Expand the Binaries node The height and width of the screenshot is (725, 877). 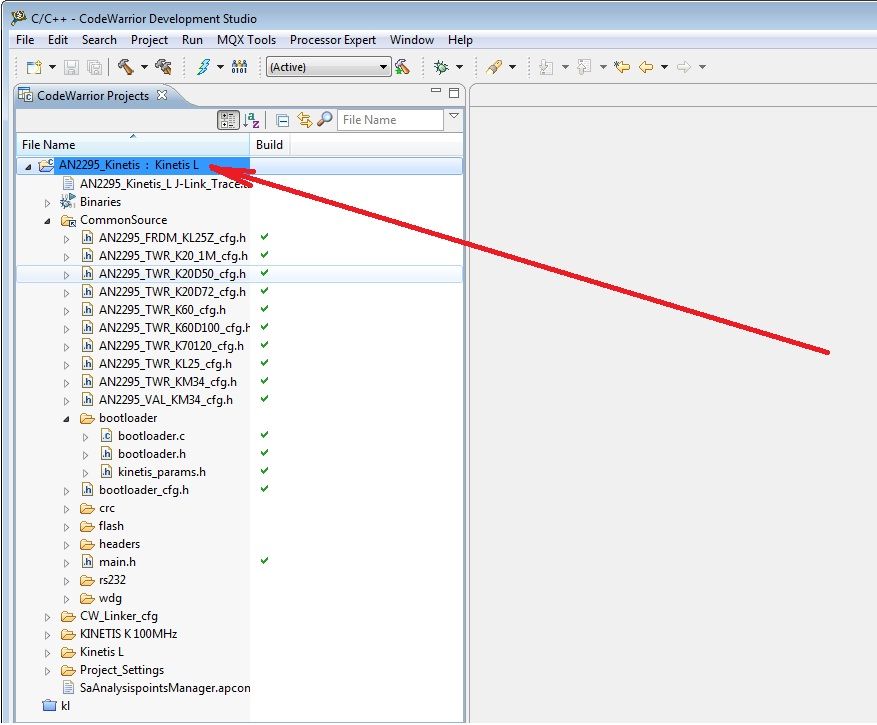(48, 203)
